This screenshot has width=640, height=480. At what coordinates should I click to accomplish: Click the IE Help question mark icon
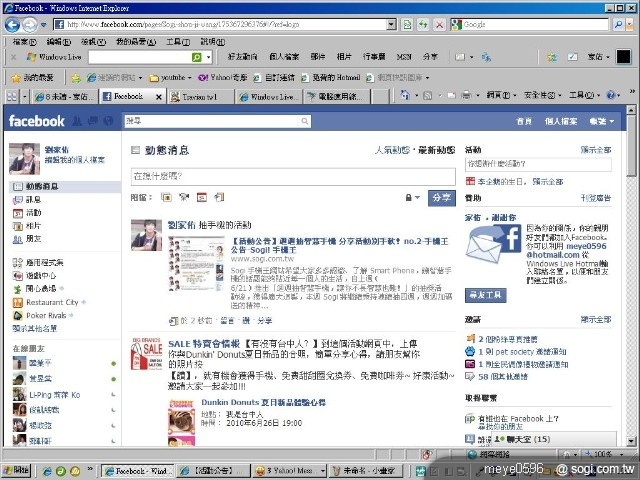point(611,96)
